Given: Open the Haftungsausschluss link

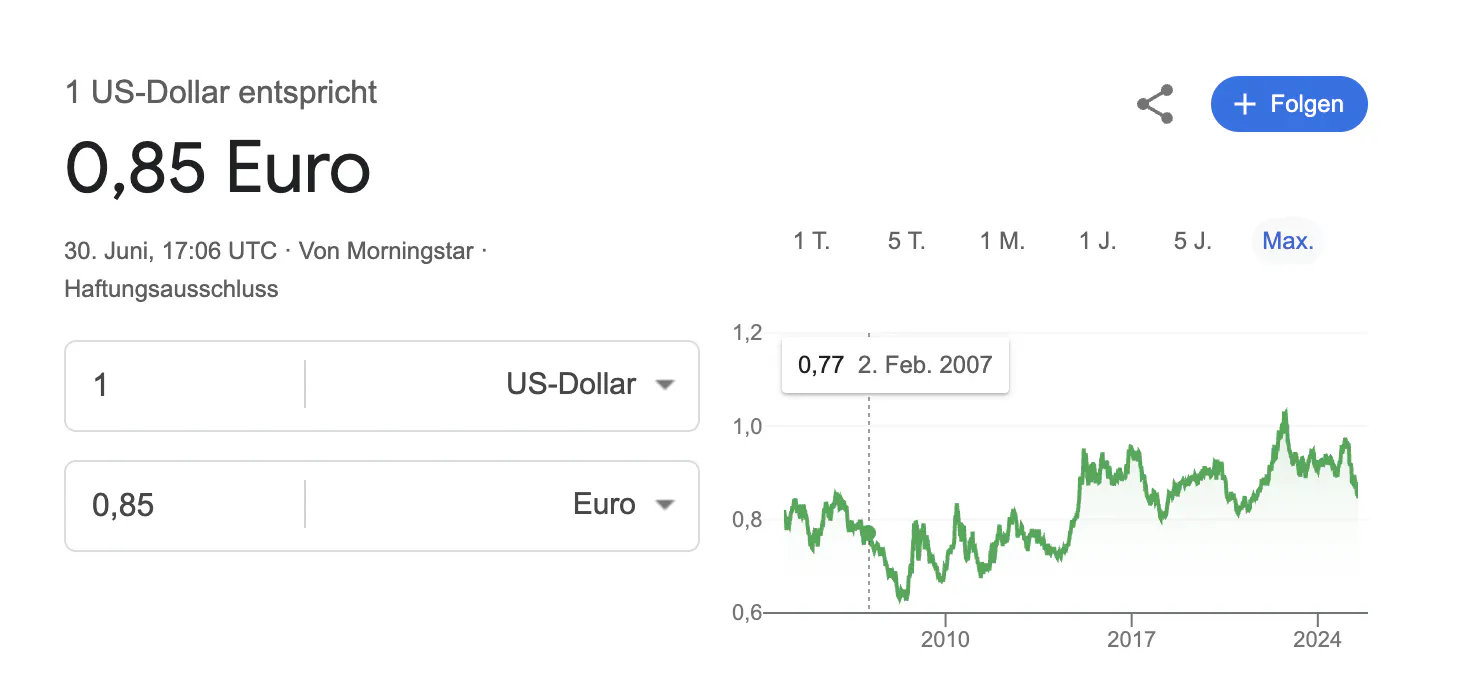Looking at the screenshot, I should pos(171,290).
